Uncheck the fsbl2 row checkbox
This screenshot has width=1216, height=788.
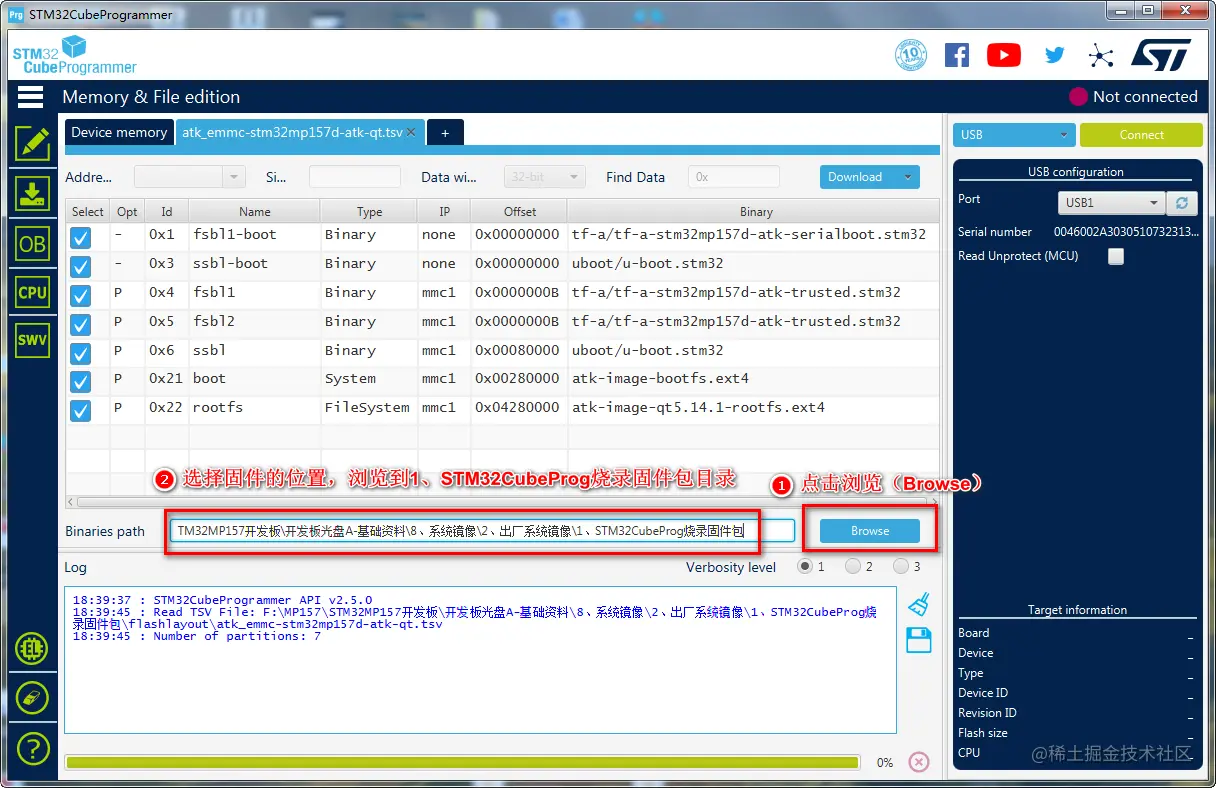coord(81,325)
